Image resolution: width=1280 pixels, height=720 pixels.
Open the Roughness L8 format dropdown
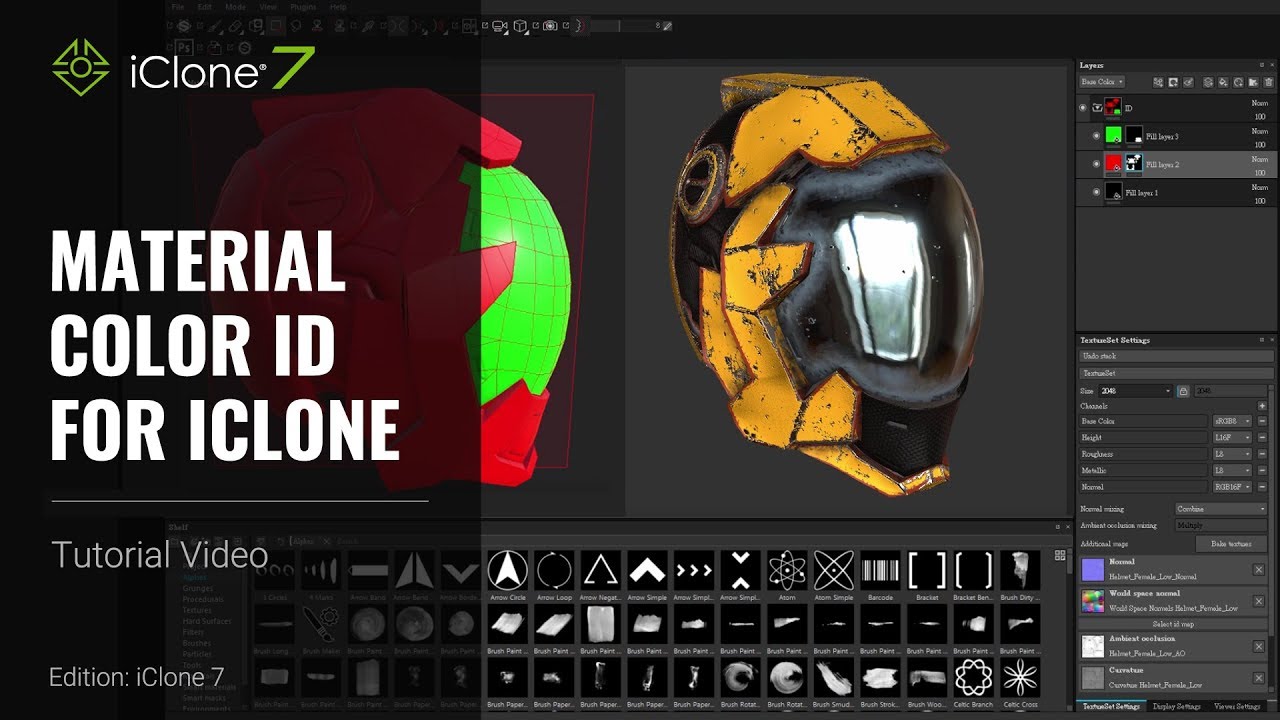click(x=1232, y=454)
